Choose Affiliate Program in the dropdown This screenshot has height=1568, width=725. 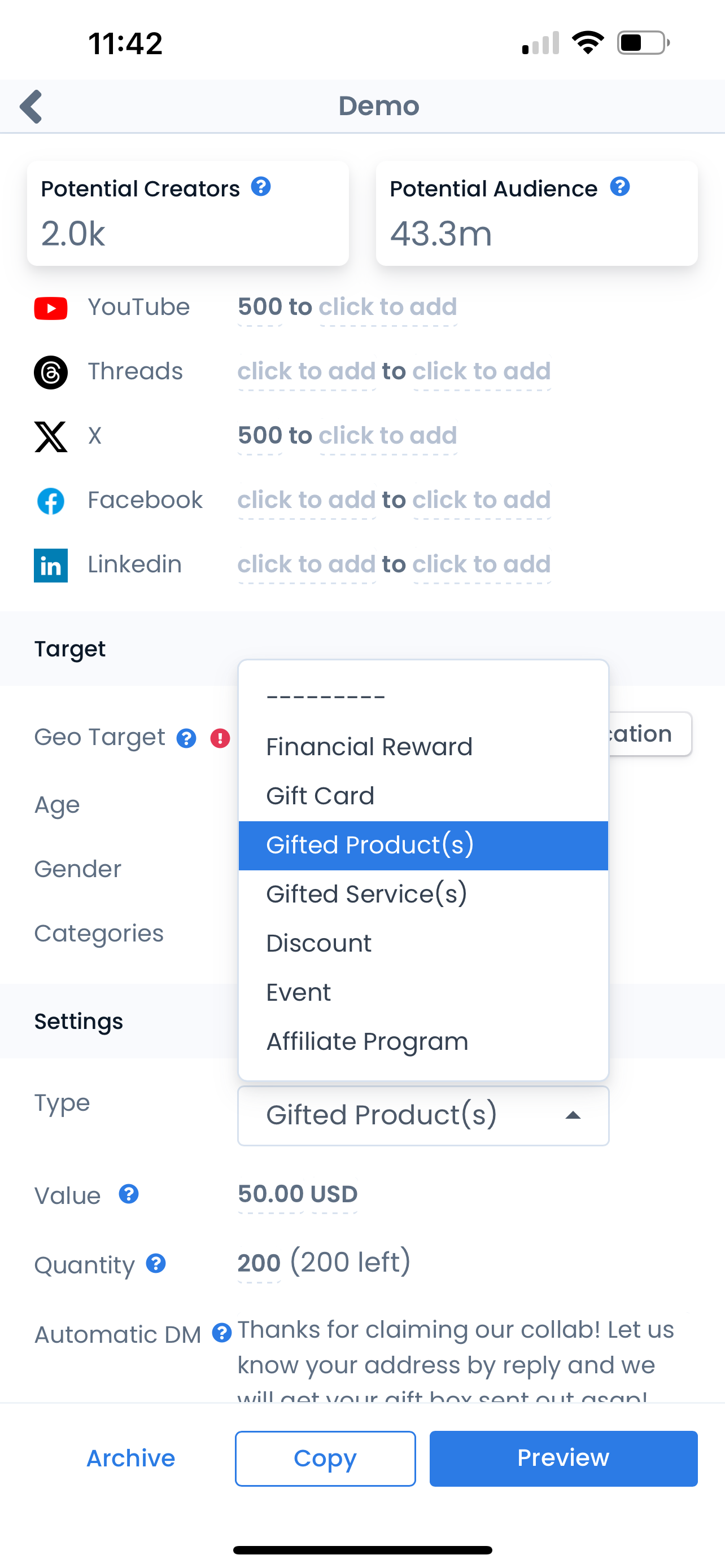click(367, 1041)
